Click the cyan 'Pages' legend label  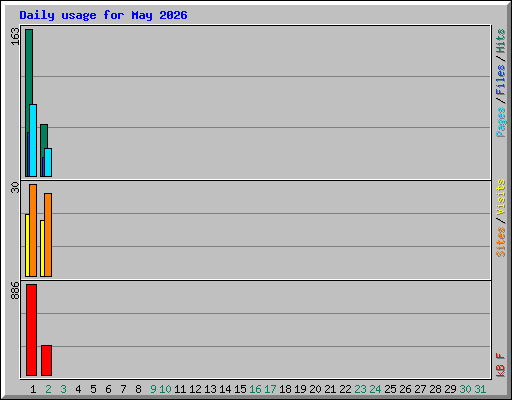[x=500, y=122]
